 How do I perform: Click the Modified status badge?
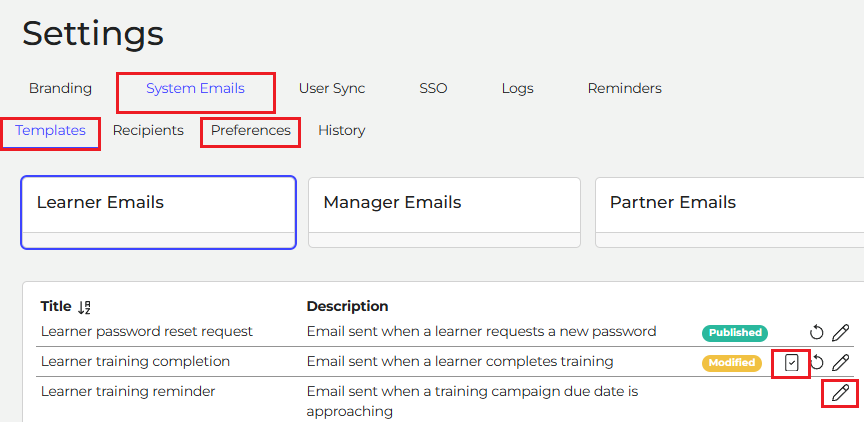732,363
